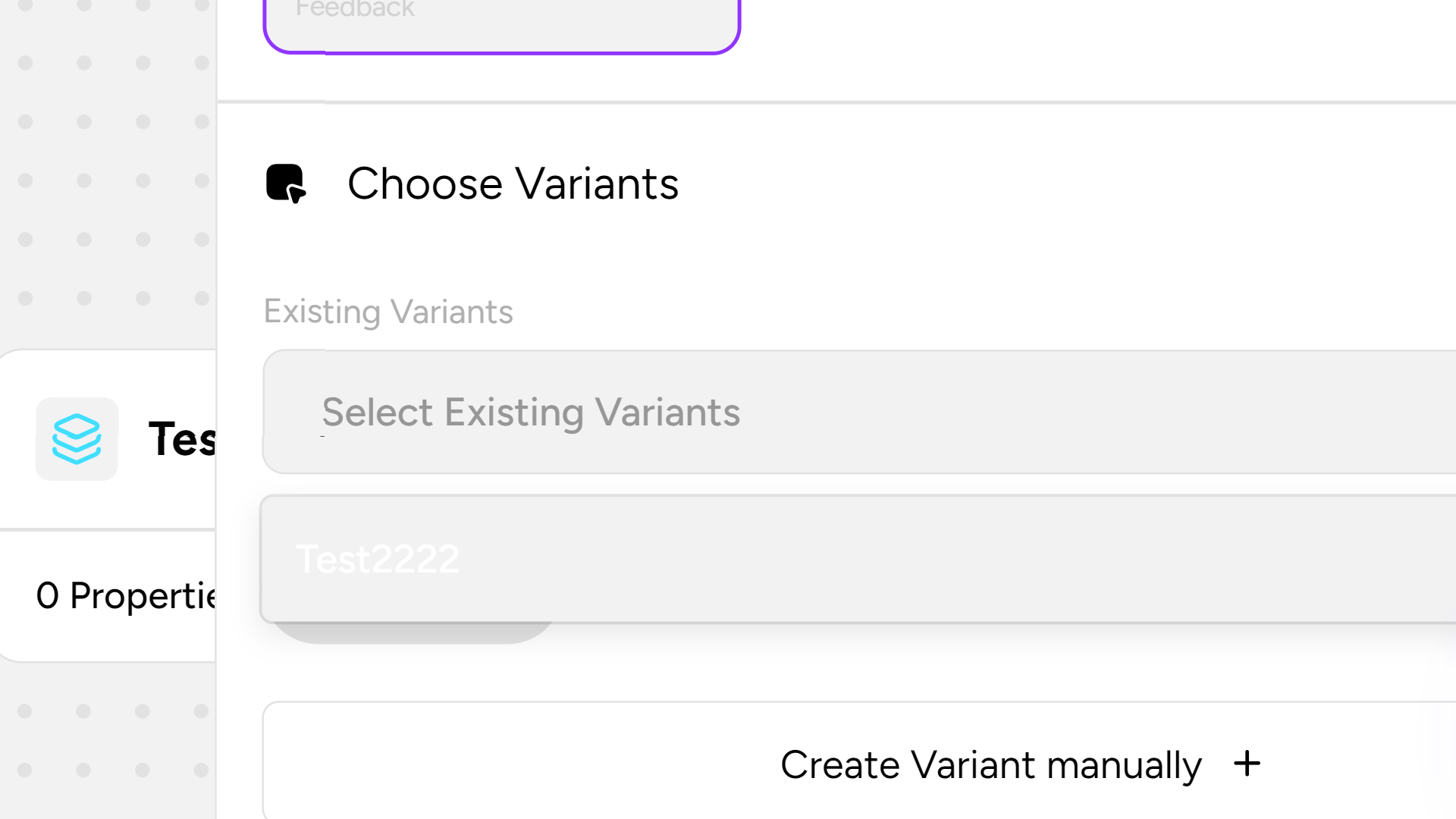Click the blue stacked layers icon
This screenshot has height=819, width=1456.
coord(77,439)
